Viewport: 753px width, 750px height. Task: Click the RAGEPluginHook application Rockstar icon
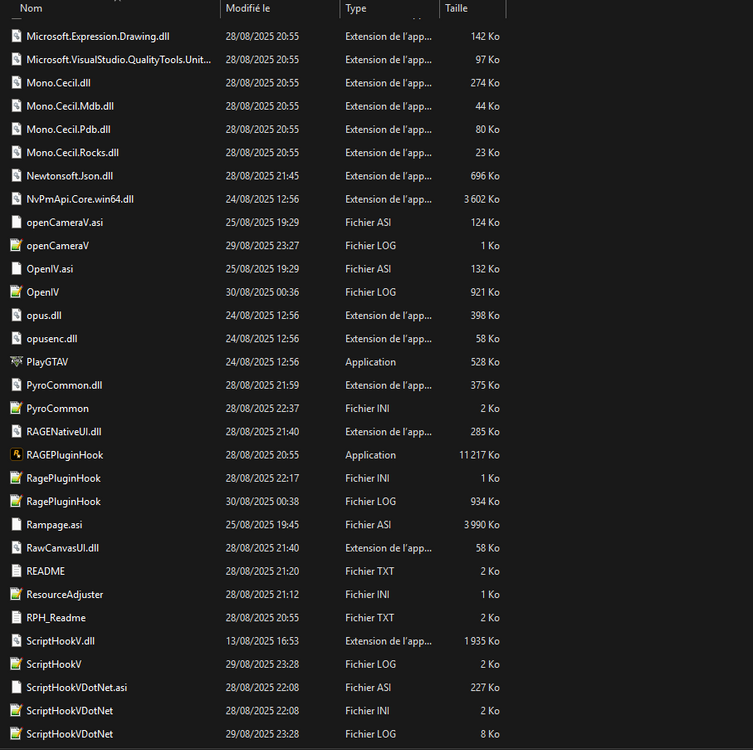[16, 455]
